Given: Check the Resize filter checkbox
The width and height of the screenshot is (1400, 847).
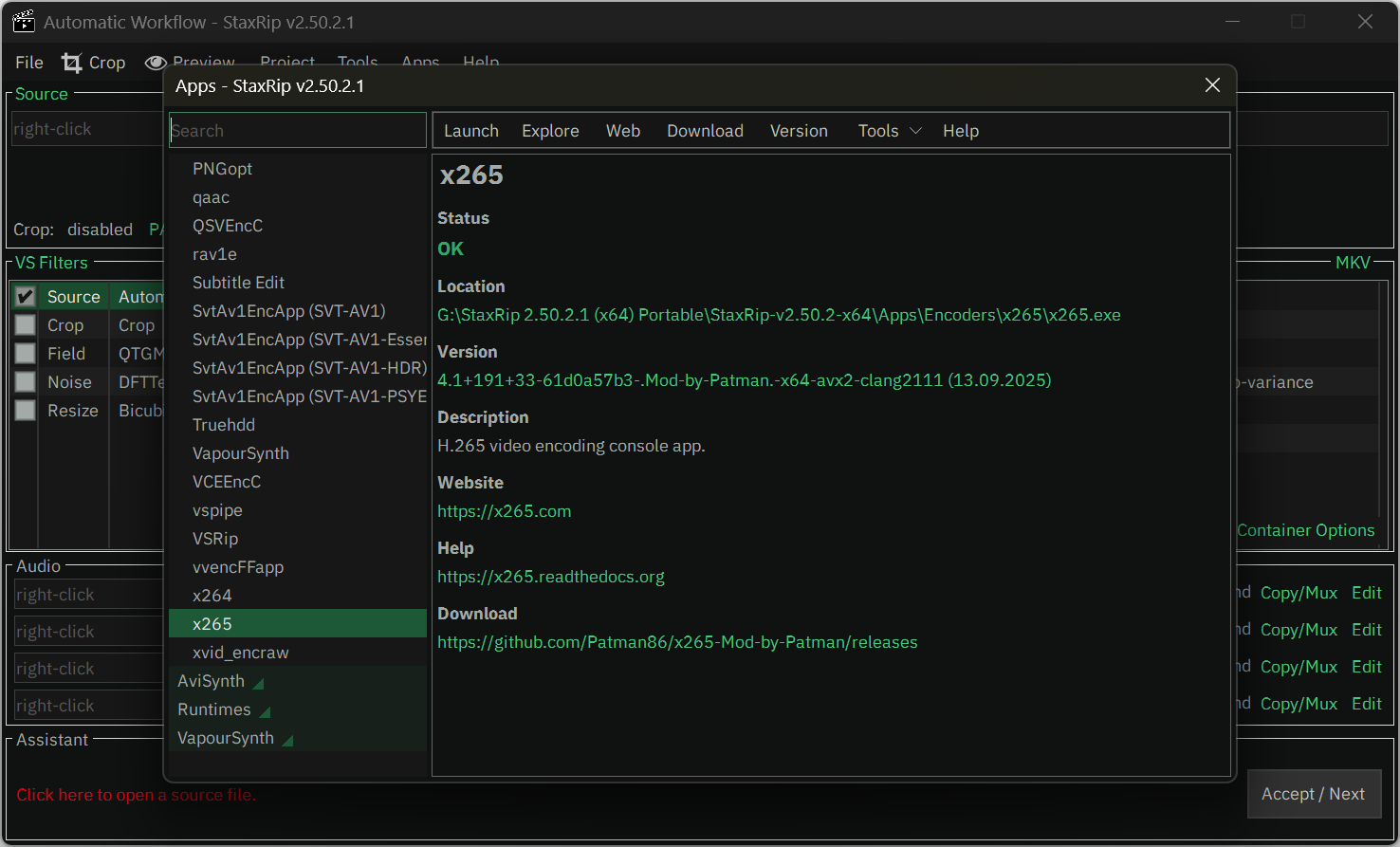Looking at the screenshot, I should 26,411.
